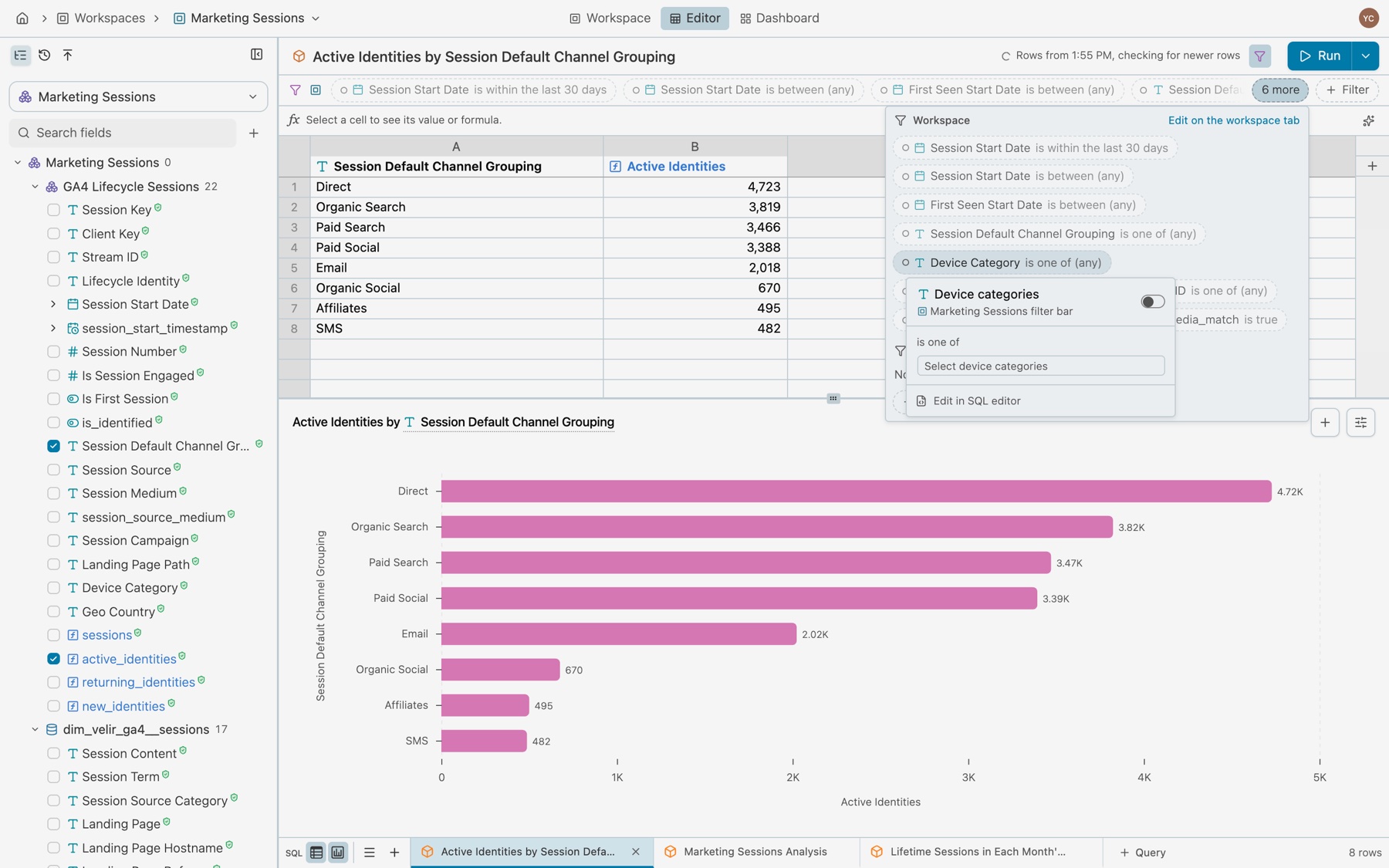
Task: Show the SQL view
Action: tap(294, 853)
